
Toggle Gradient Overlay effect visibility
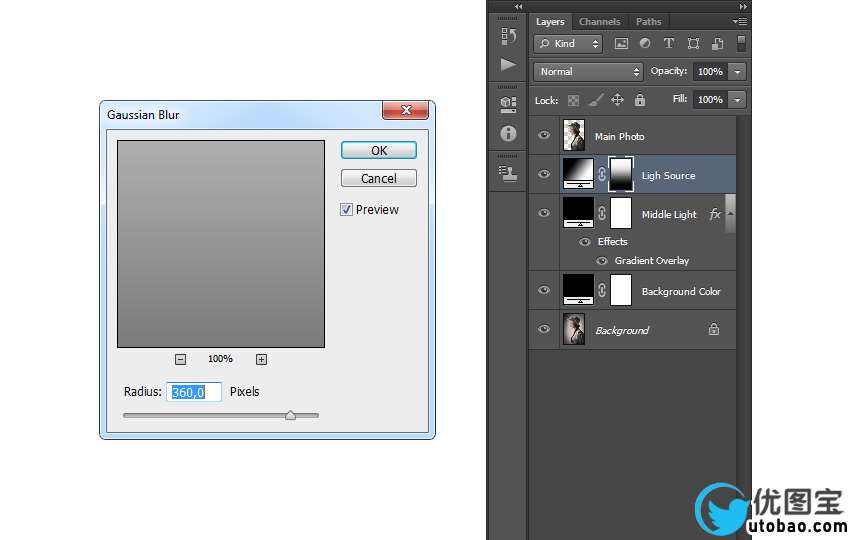tap(602, 261)
